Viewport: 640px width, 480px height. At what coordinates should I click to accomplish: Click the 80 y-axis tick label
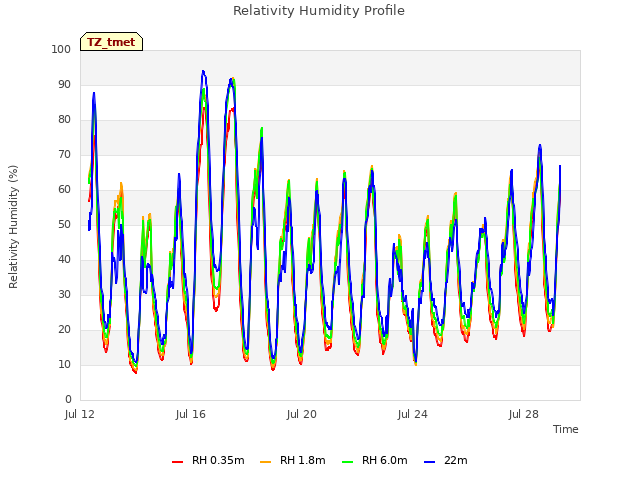[64, 120]
